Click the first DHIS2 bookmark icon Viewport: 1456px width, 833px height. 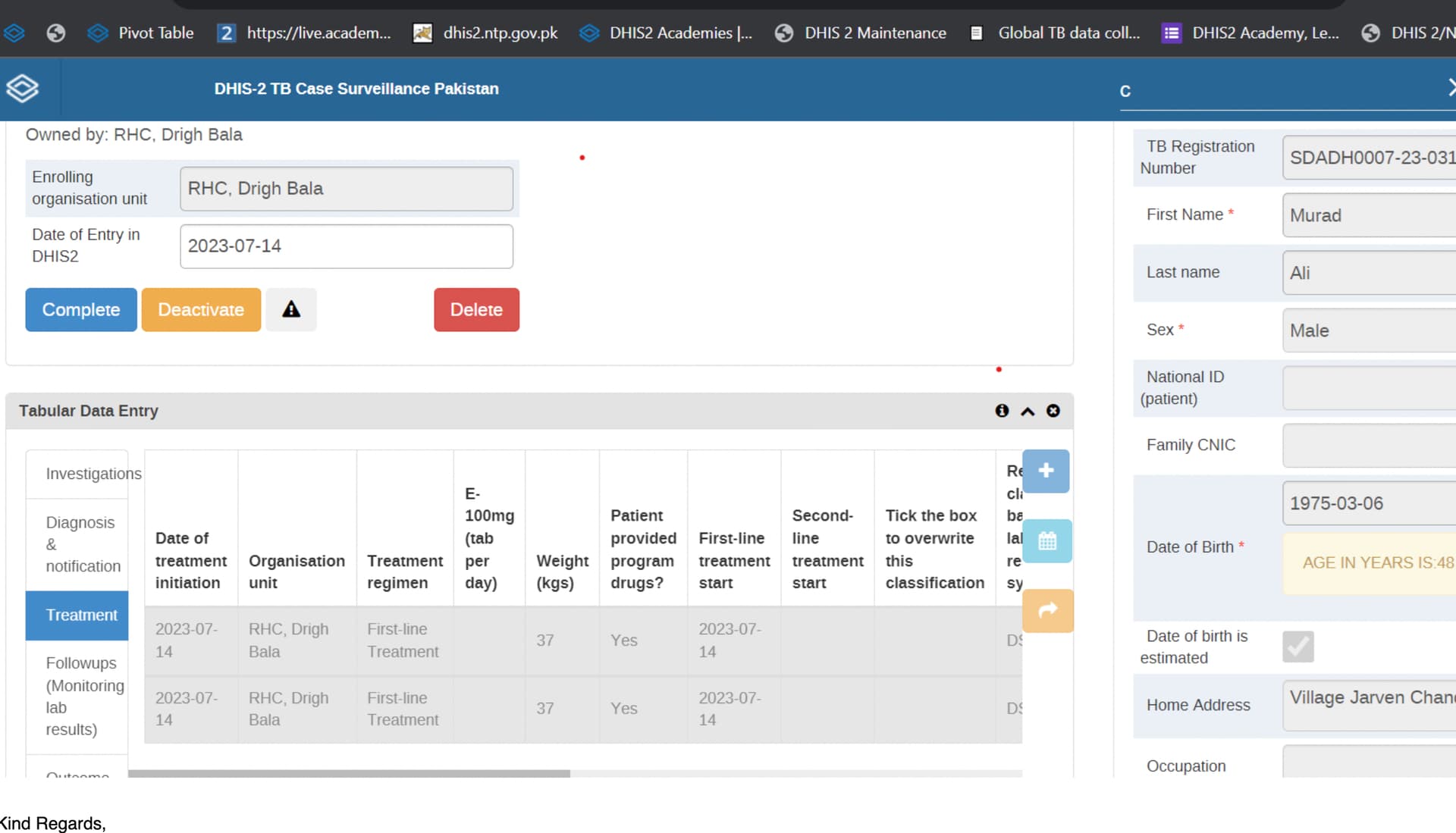14,33
